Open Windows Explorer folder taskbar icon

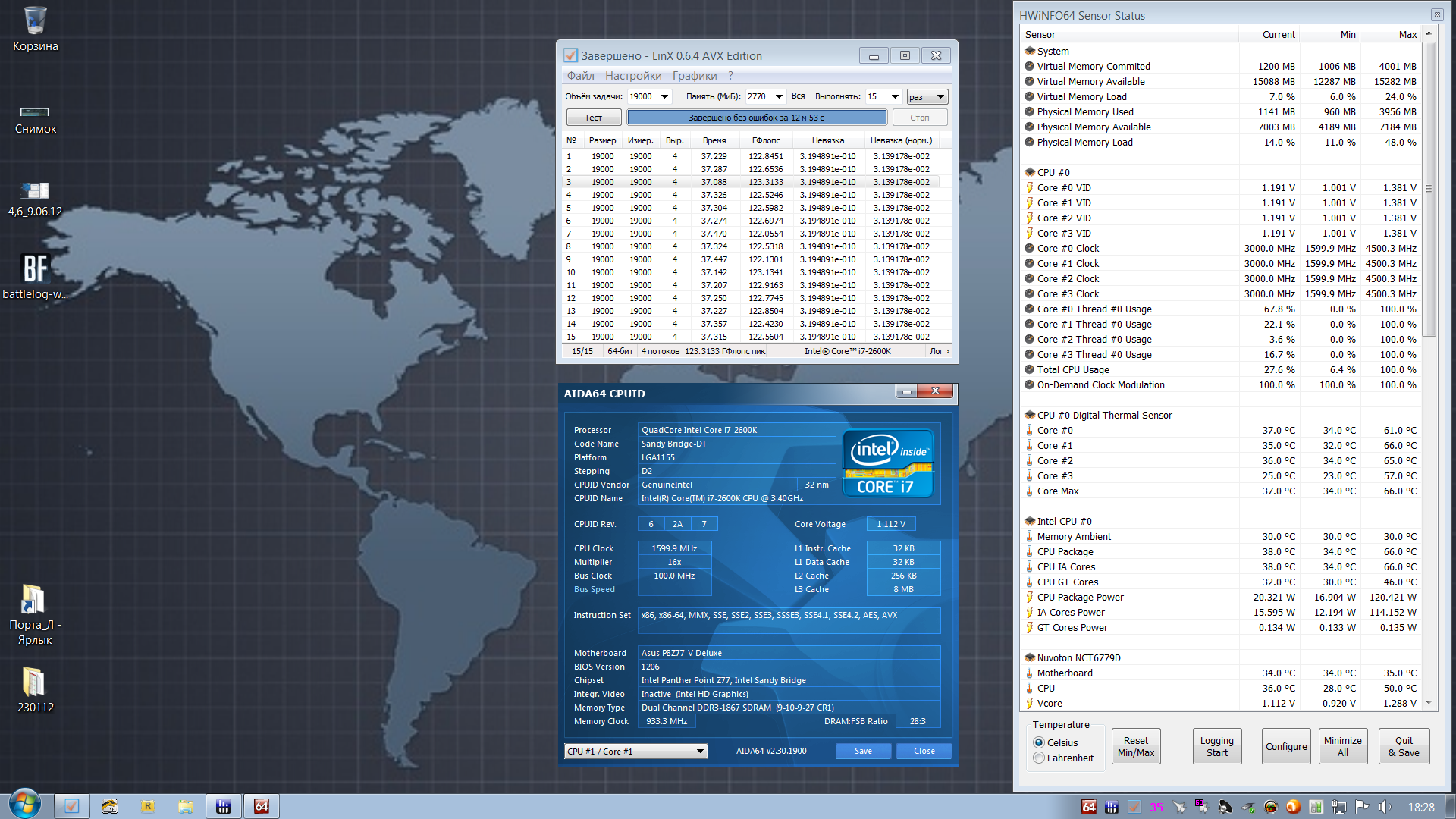(x=186, y=806)
